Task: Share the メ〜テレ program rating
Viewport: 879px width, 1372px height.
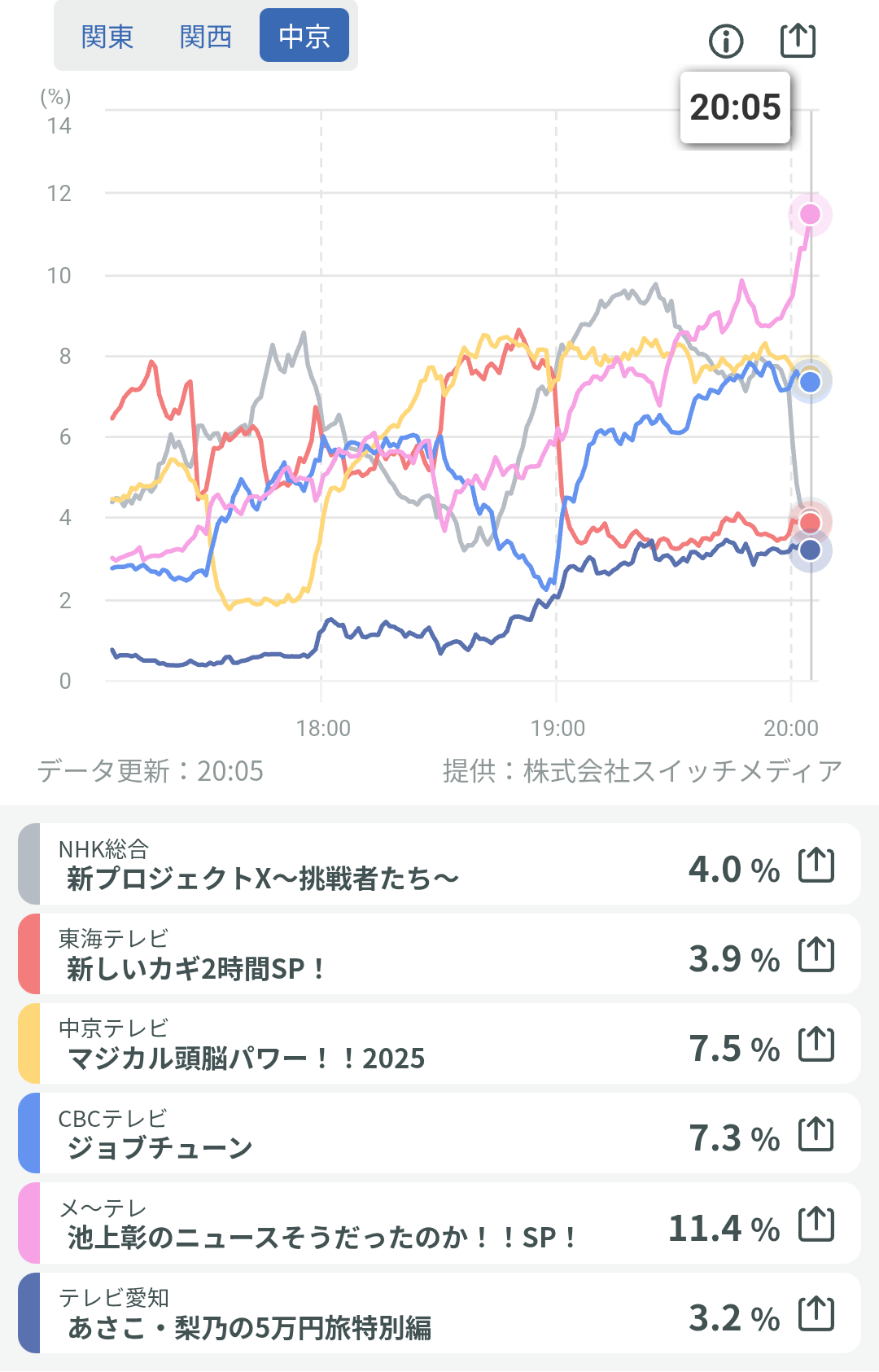Action: (x=816, y=1224)
